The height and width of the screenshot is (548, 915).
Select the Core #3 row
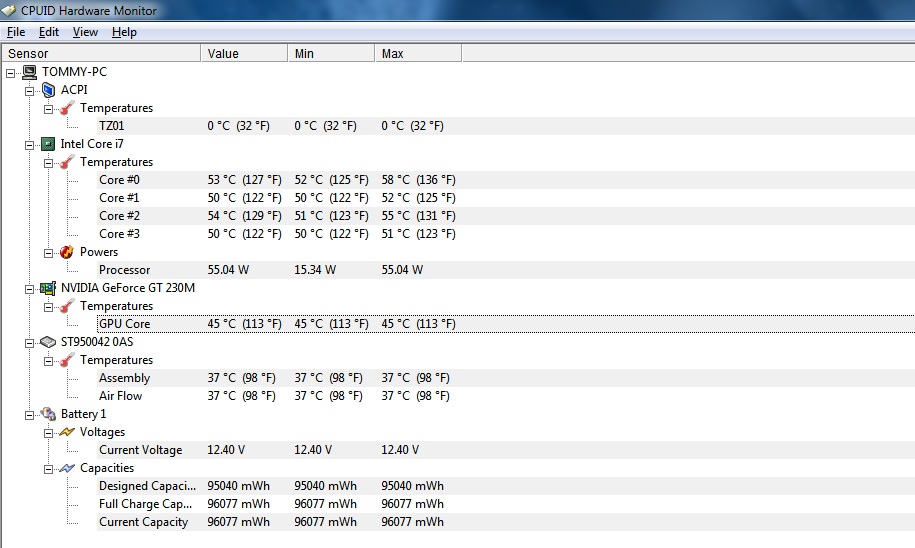coord(505,234)
